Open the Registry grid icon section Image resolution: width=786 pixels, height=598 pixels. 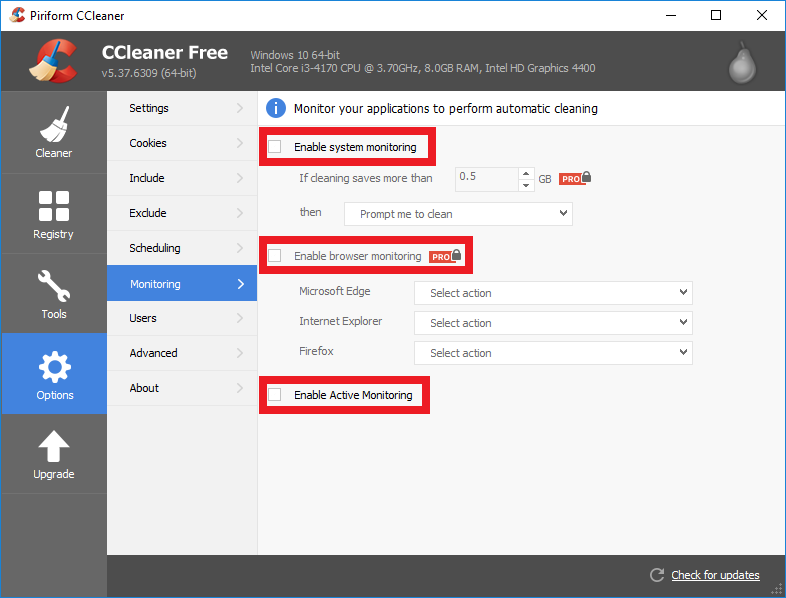tap(53, 214)
